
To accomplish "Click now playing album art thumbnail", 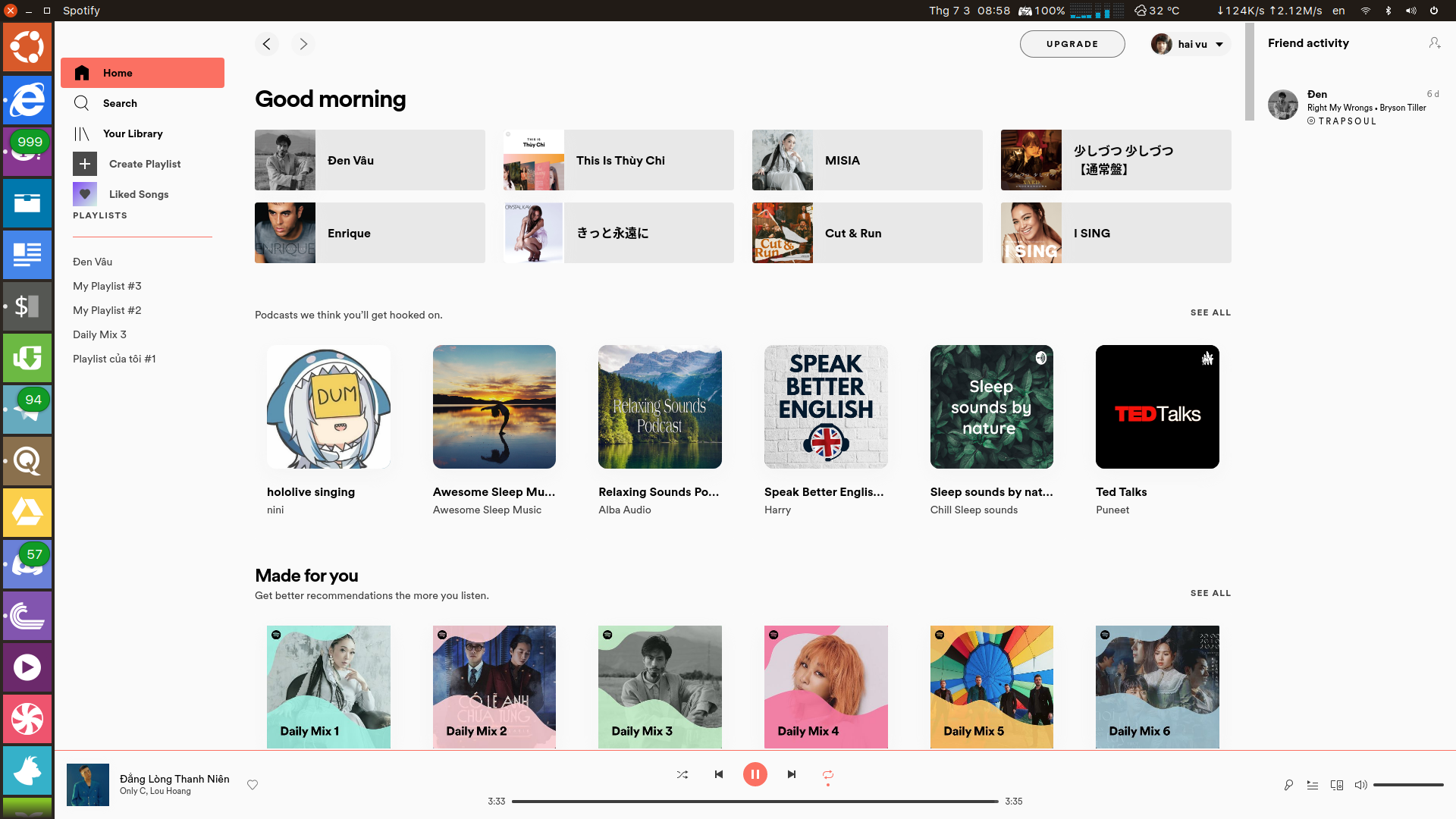I will click(x=88, y=785).
